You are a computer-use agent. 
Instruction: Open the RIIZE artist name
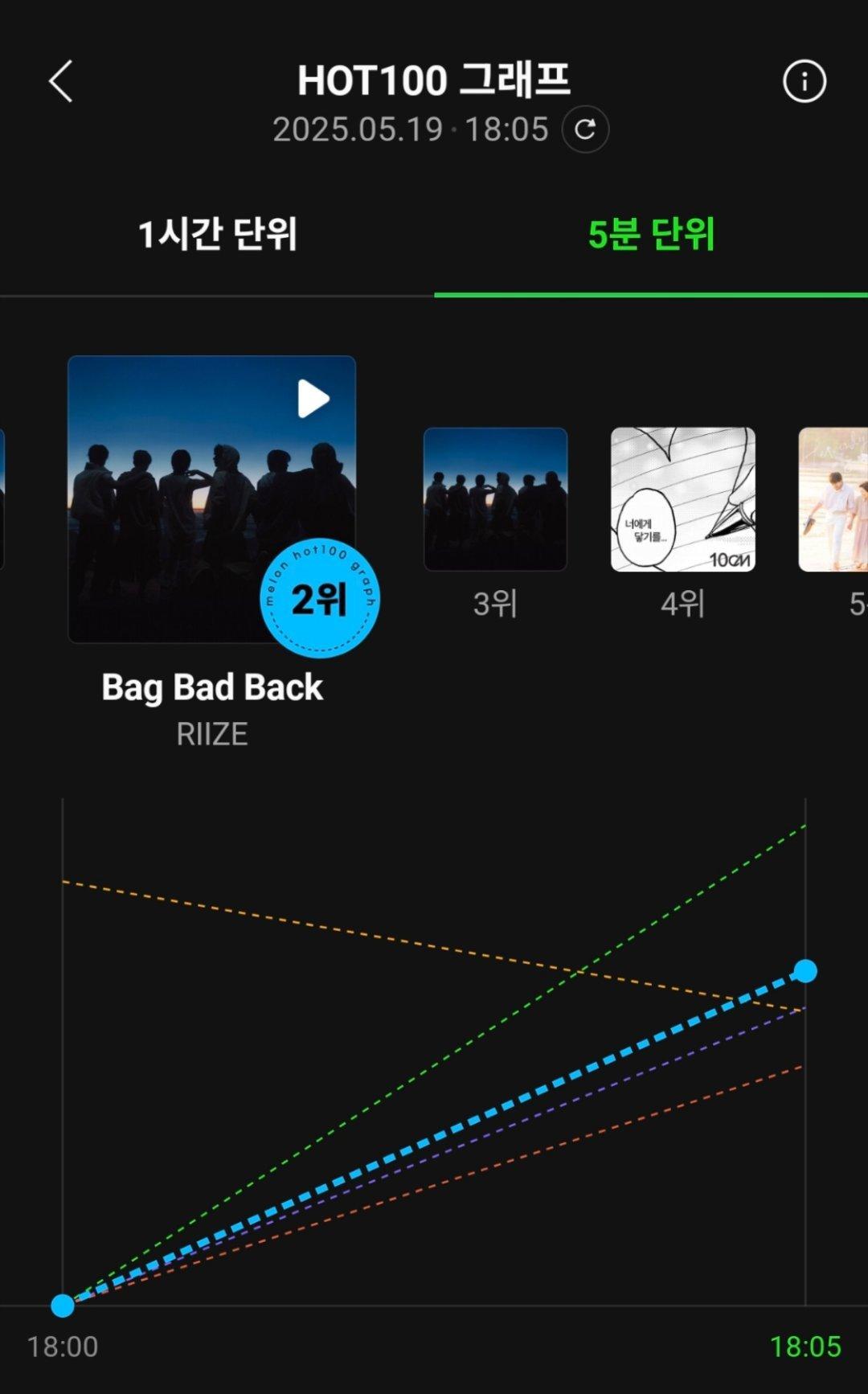coord(212,734)
